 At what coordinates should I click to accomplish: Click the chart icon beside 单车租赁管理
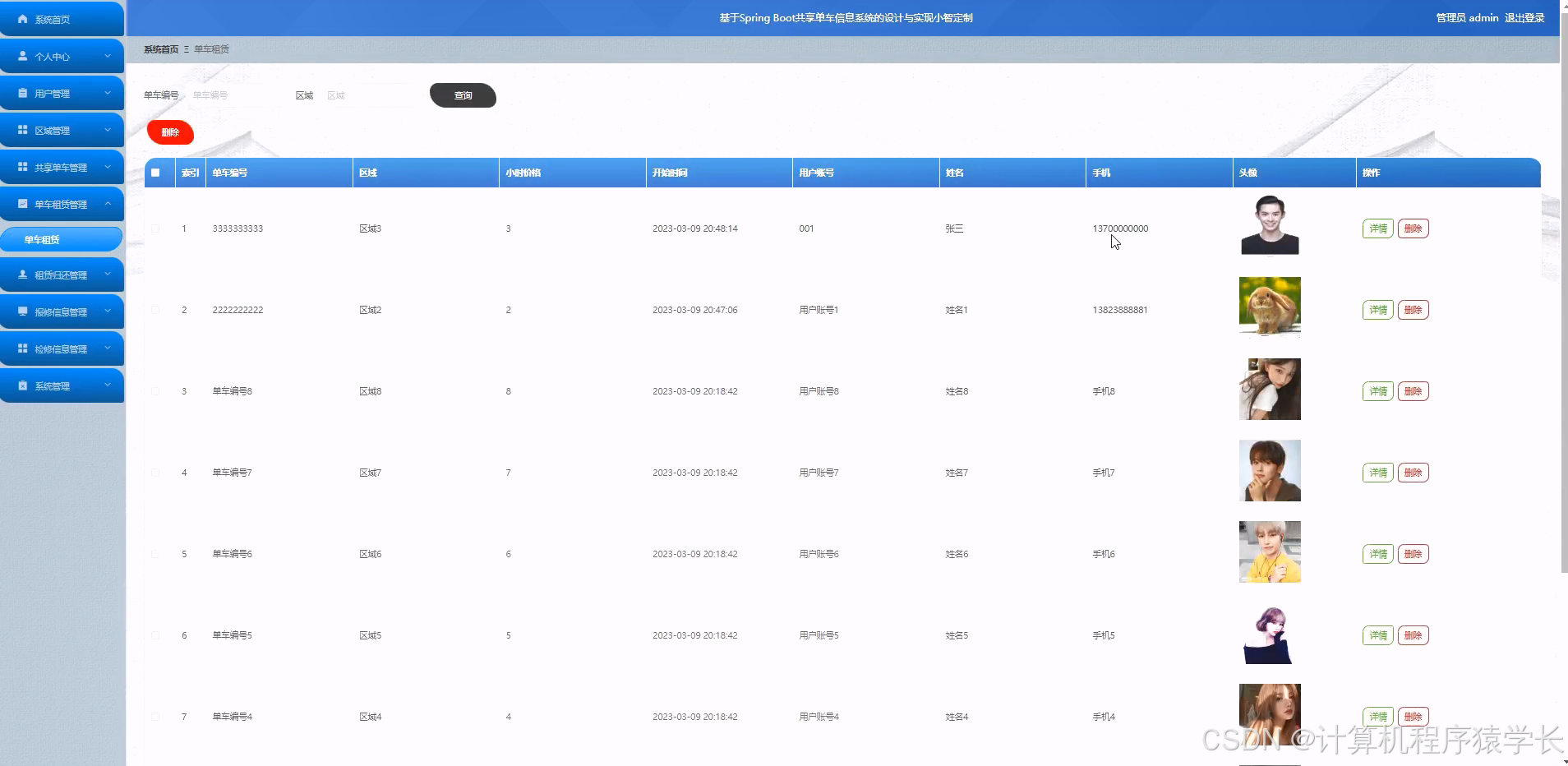(x=23, y=204)
